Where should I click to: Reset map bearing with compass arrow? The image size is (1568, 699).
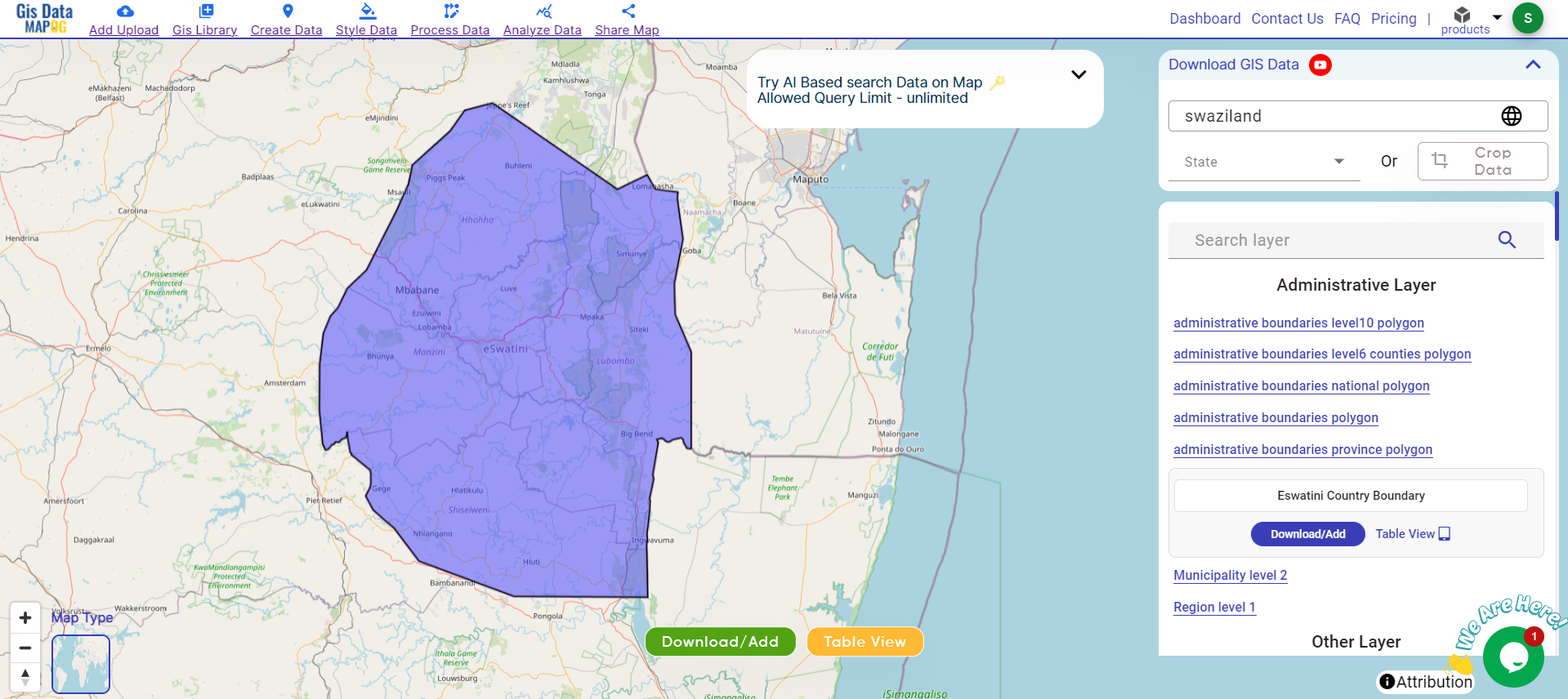point(25,677)
